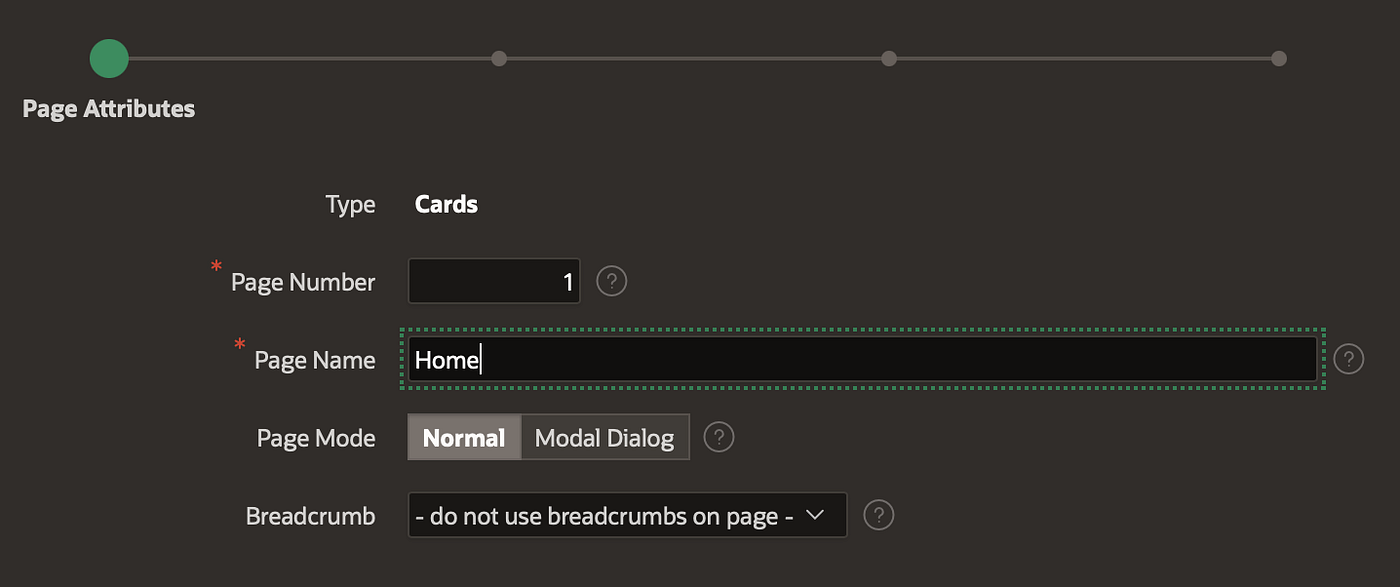Click the chevron arrow on the Breadcrumb dropdown
Screen dimensions: 1400x587
coord(815,515)
